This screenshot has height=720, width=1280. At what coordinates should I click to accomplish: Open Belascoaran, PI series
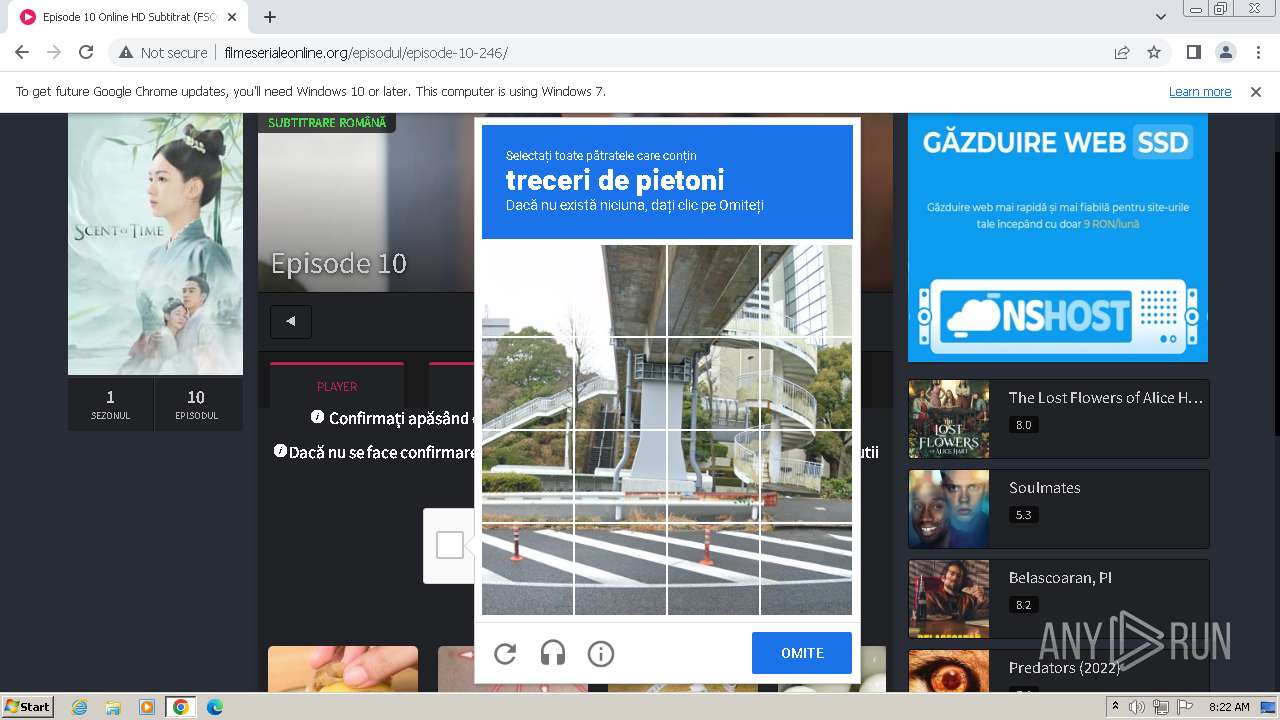pyautogui.click(x=1060, y=577)
